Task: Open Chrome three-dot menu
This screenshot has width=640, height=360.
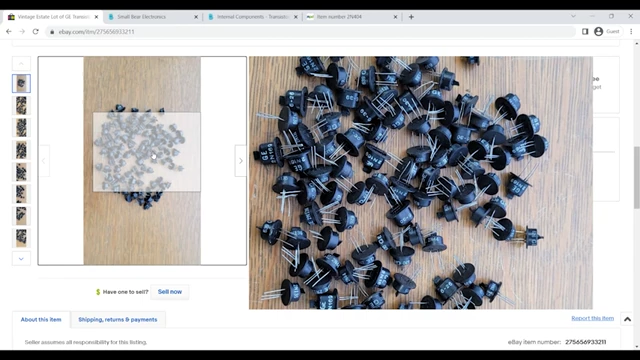Action: click(x=631, y=31)
